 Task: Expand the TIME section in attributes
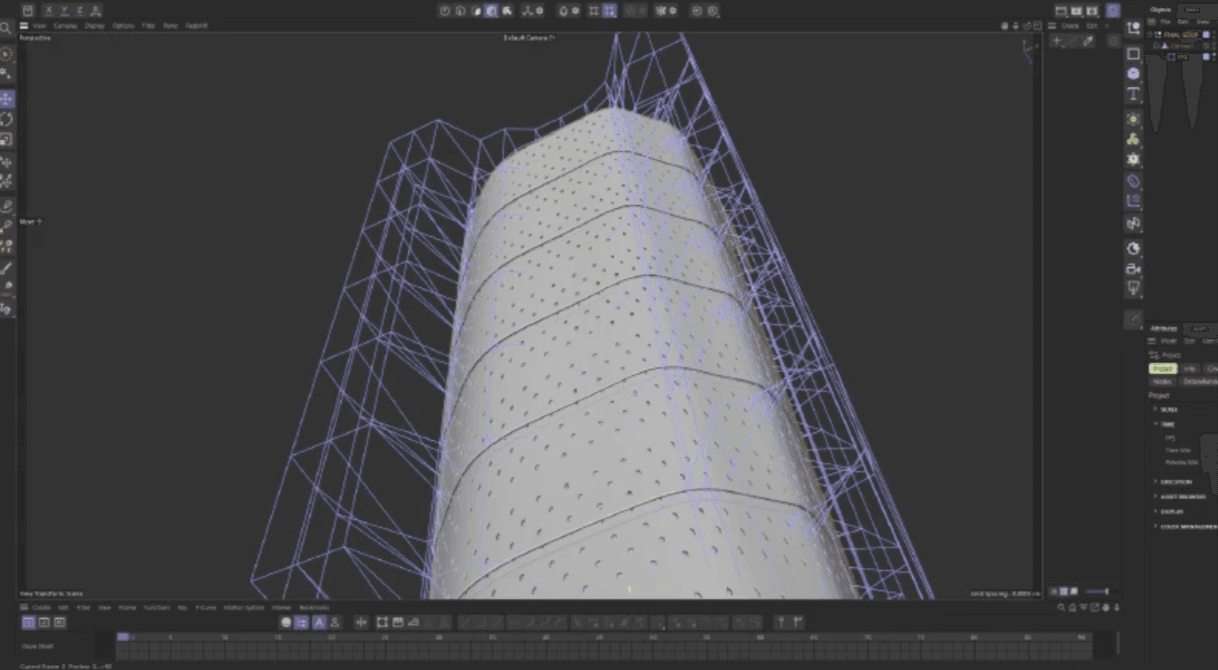[x=1168, y=424]
